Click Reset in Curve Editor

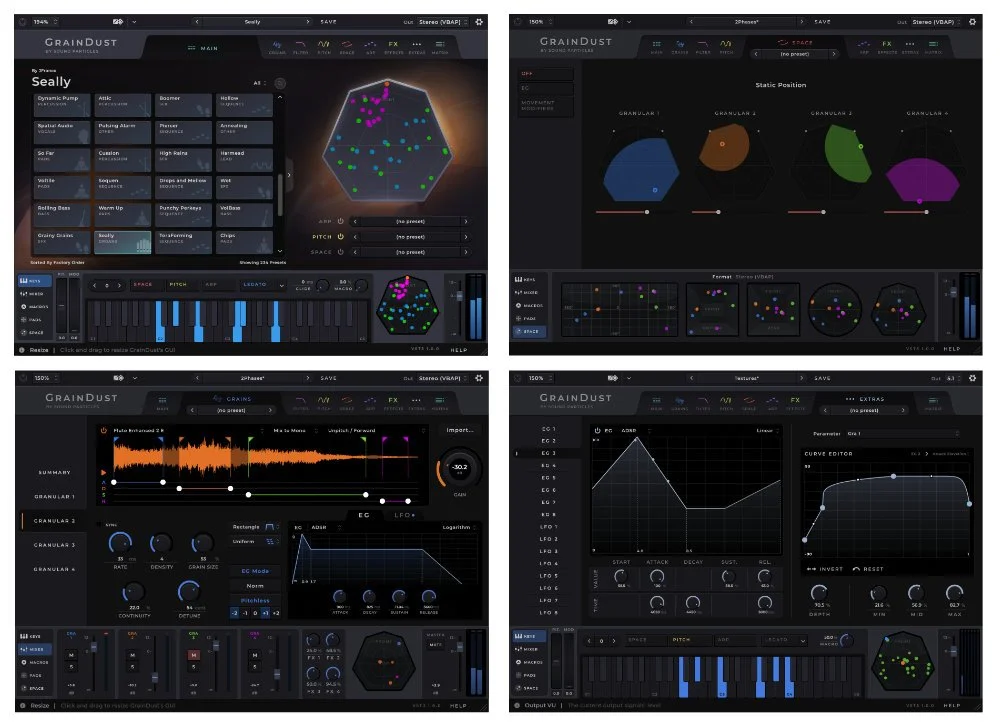point(869,569)
